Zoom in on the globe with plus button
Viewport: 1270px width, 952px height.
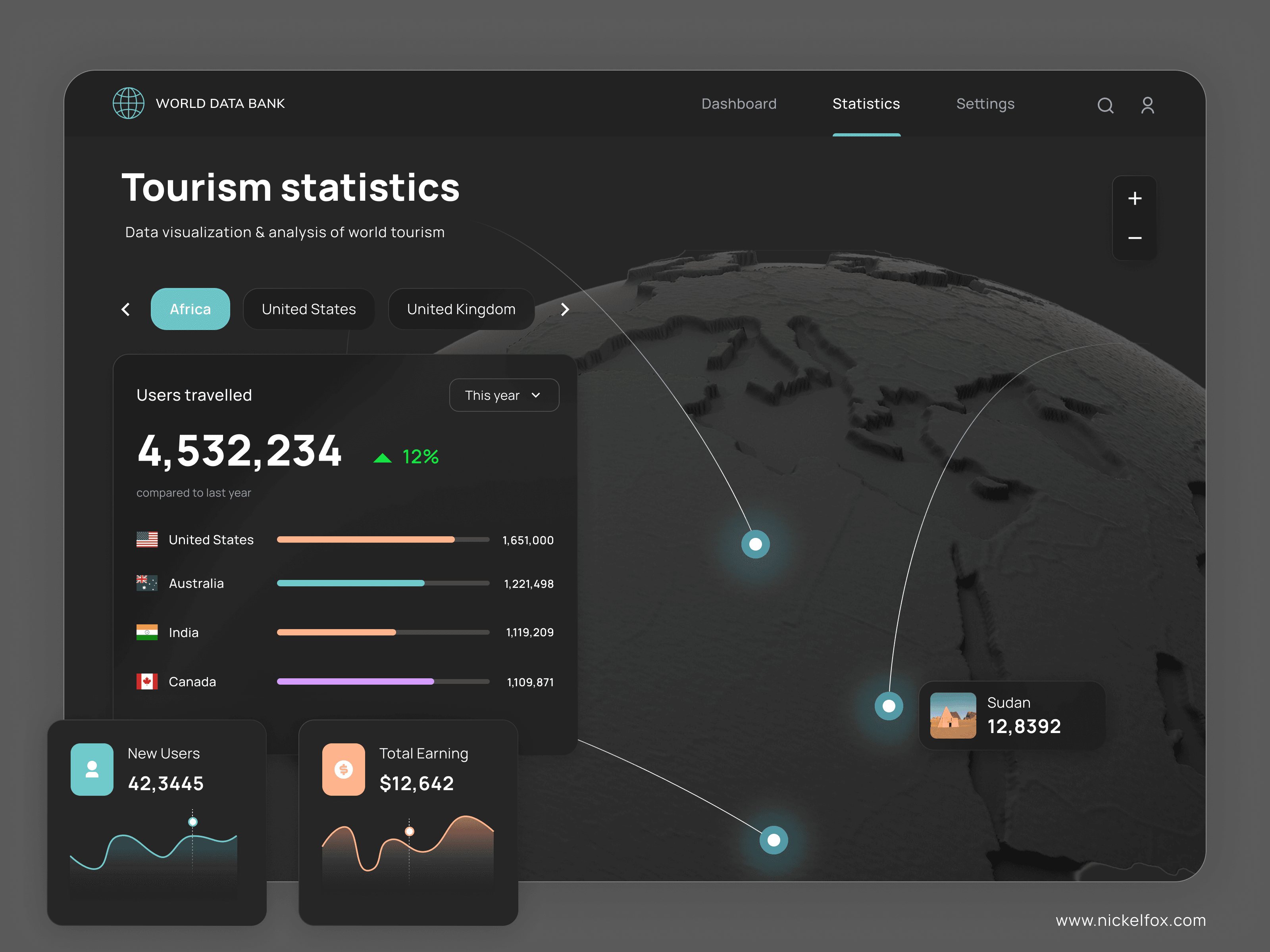pos(1135,199)
